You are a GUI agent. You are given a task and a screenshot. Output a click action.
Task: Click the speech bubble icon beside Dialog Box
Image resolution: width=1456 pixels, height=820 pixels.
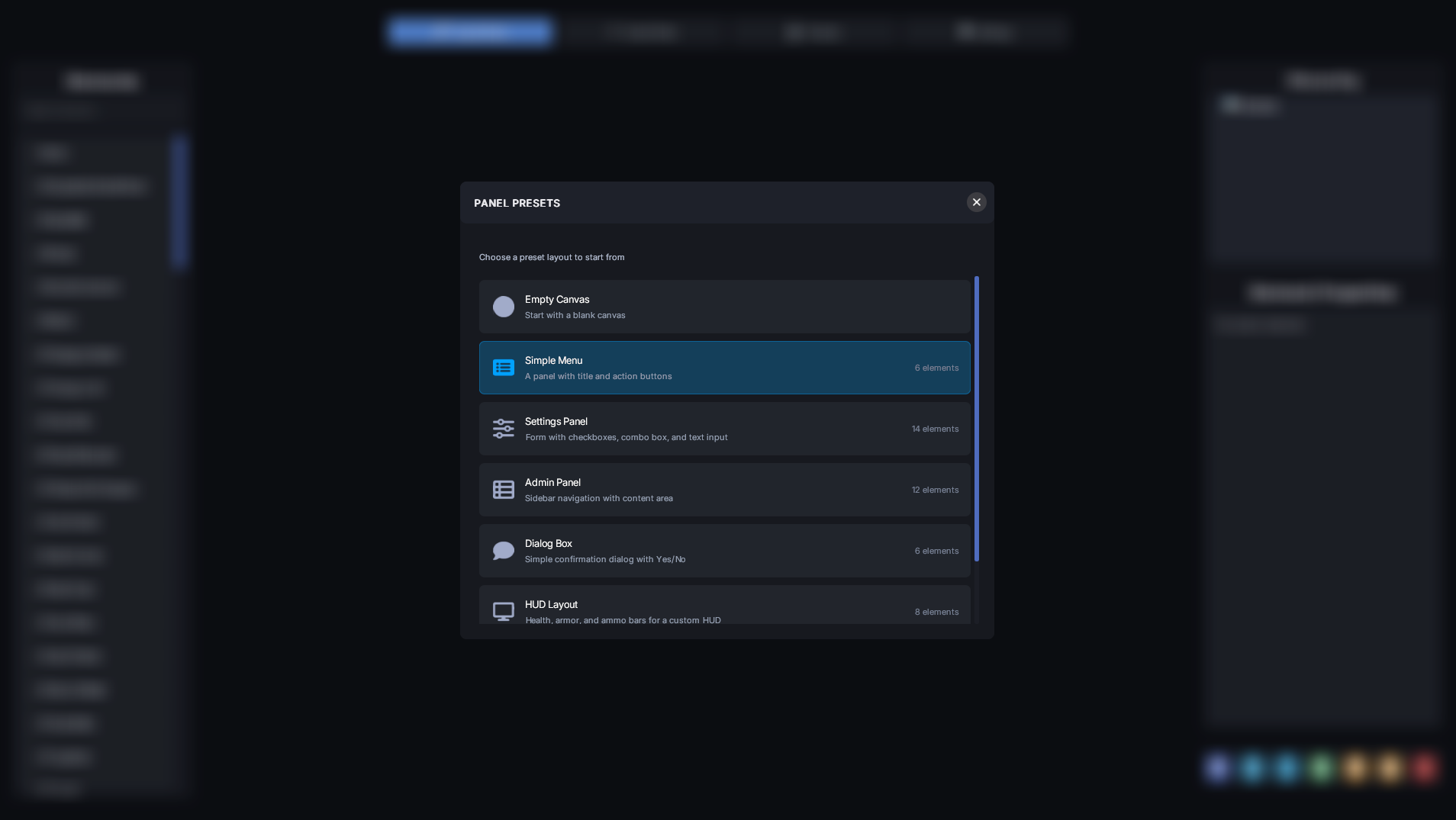tap(504, 550)
